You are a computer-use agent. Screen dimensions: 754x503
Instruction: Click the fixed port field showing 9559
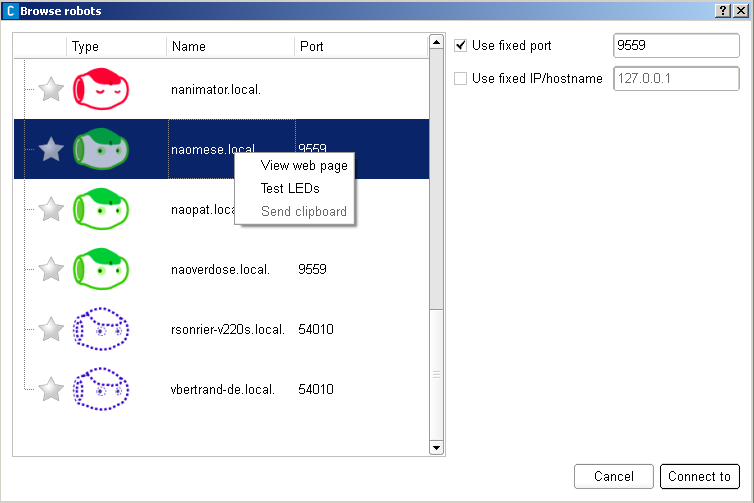point(675,46)
